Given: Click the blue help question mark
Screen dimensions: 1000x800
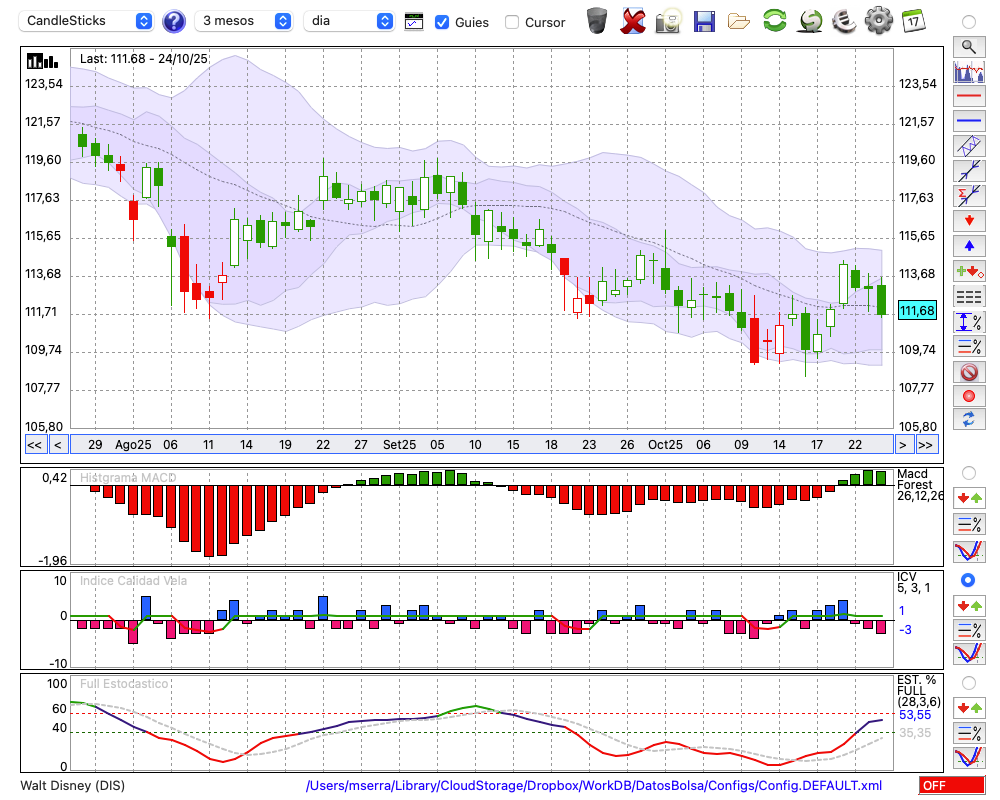Looking at the screenshot, I should pyautogui.click(x=174, y=21).
